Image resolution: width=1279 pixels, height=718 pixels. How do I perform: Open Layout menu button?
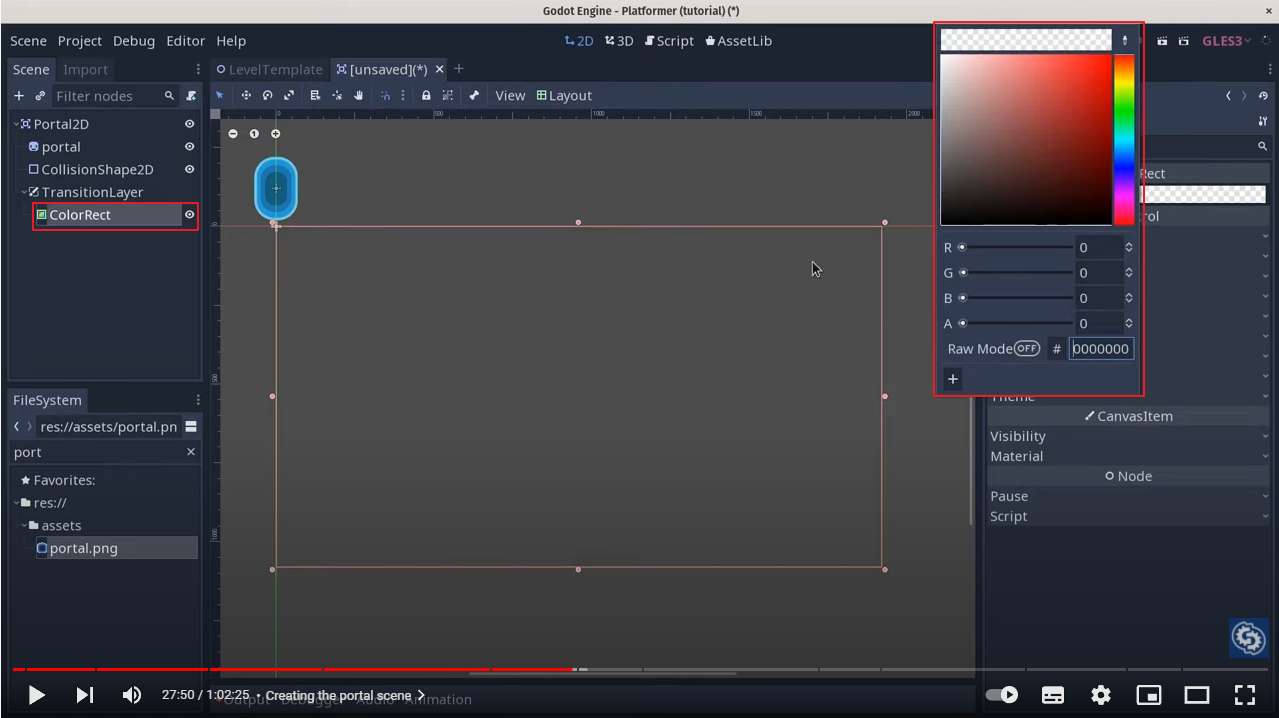point(564,95)
